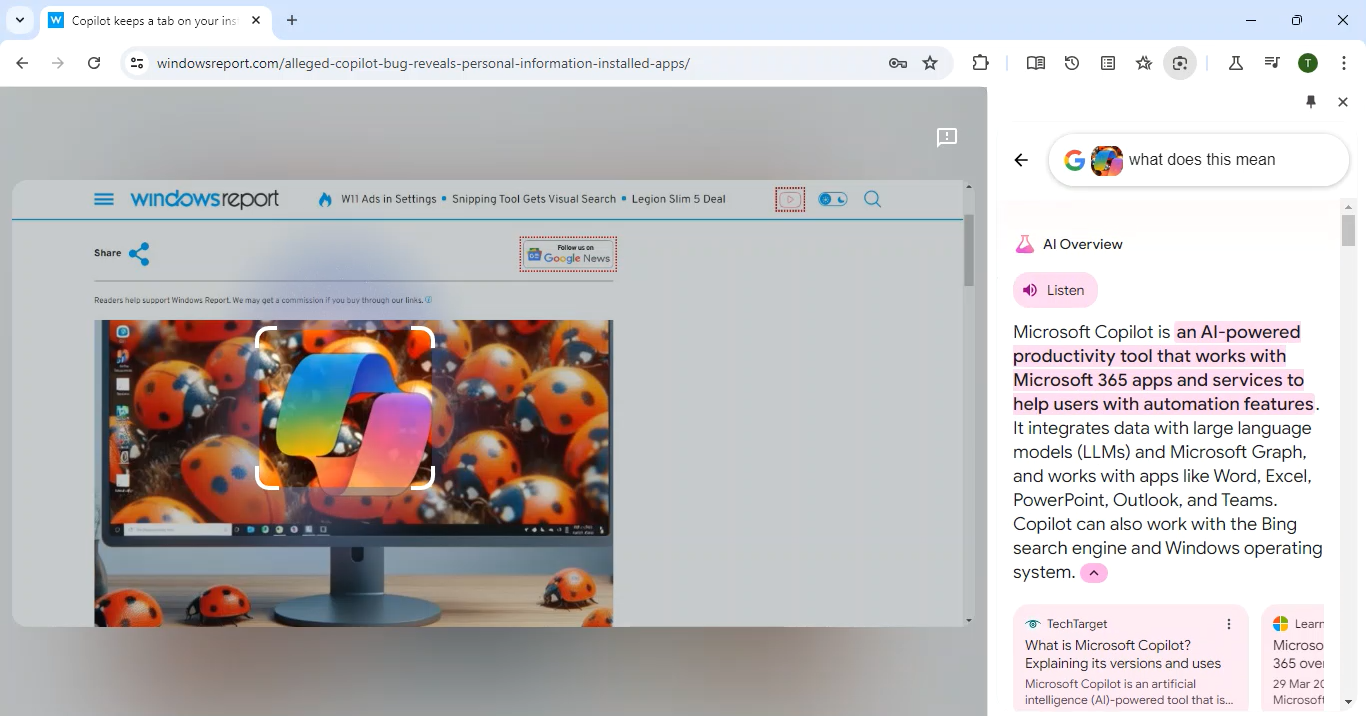The height and width of the screenshot is (716, 1366).
Task: Click the Google Lens toolbar icon
Action: click(1180, 63)
